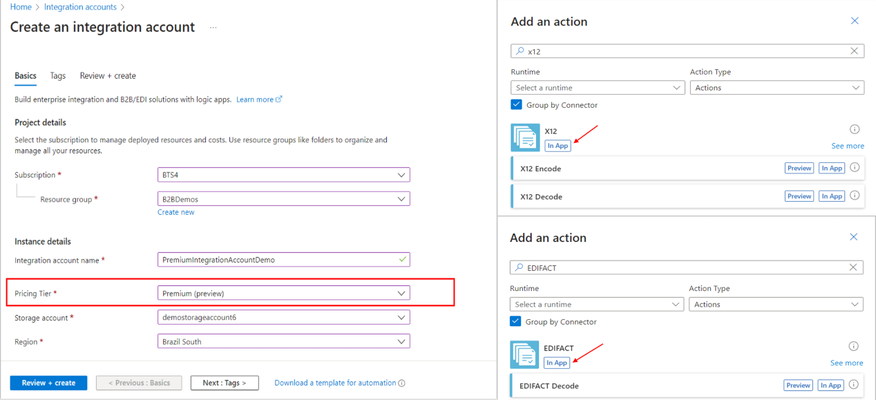This screenshot has width=876, height=400.
Task: Close the upper Add an action panel
Action: click(854, 21)
